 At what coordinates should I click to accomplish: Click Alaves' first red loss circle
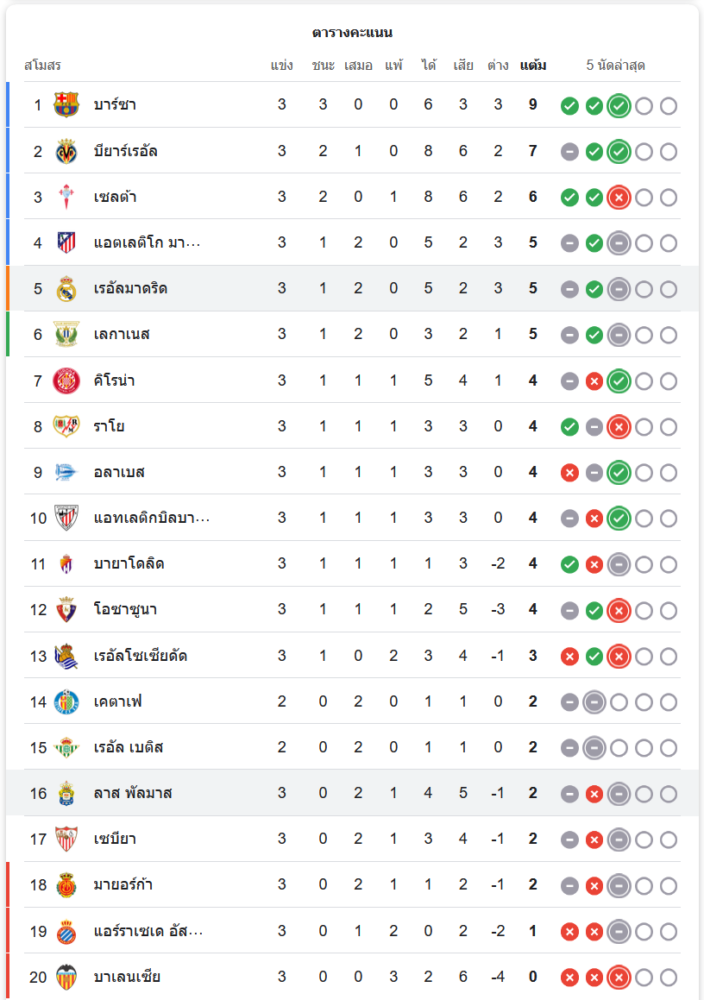[x=569, y=473]
